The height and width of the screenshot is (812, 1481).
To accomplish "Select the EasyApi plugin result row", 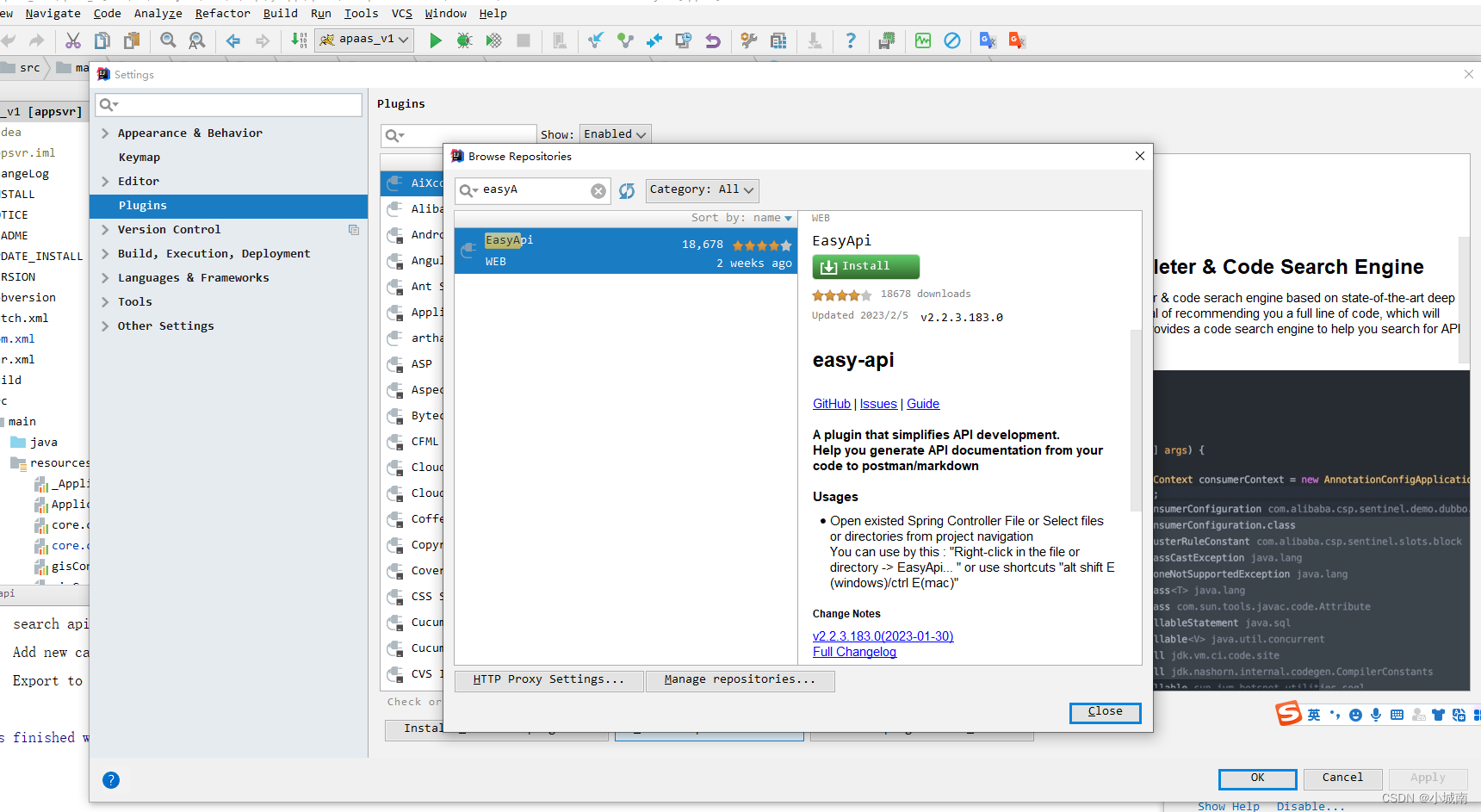I will [626, 251].
